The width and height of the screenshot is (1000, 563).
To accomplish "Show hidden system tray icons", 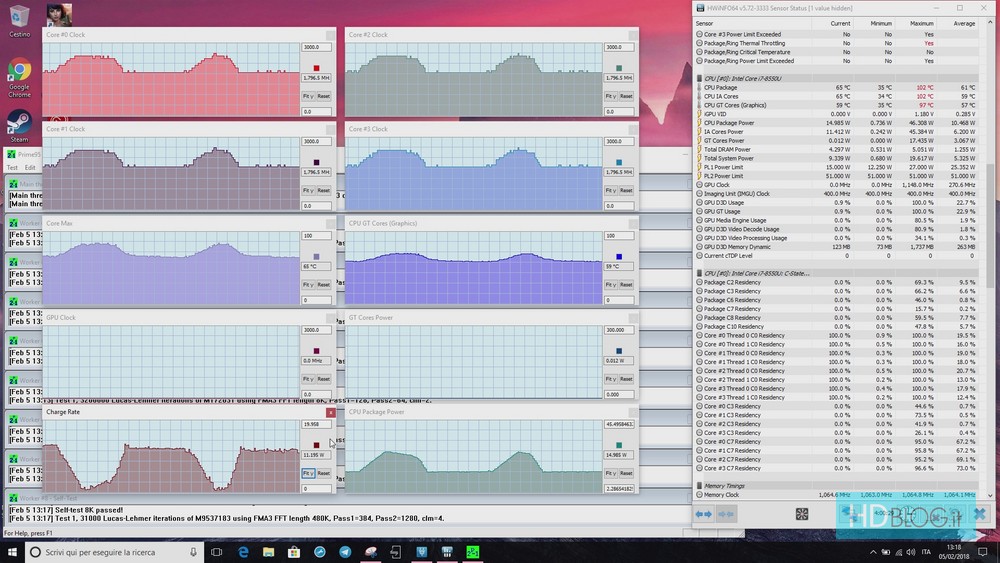I will pos(871,552).
